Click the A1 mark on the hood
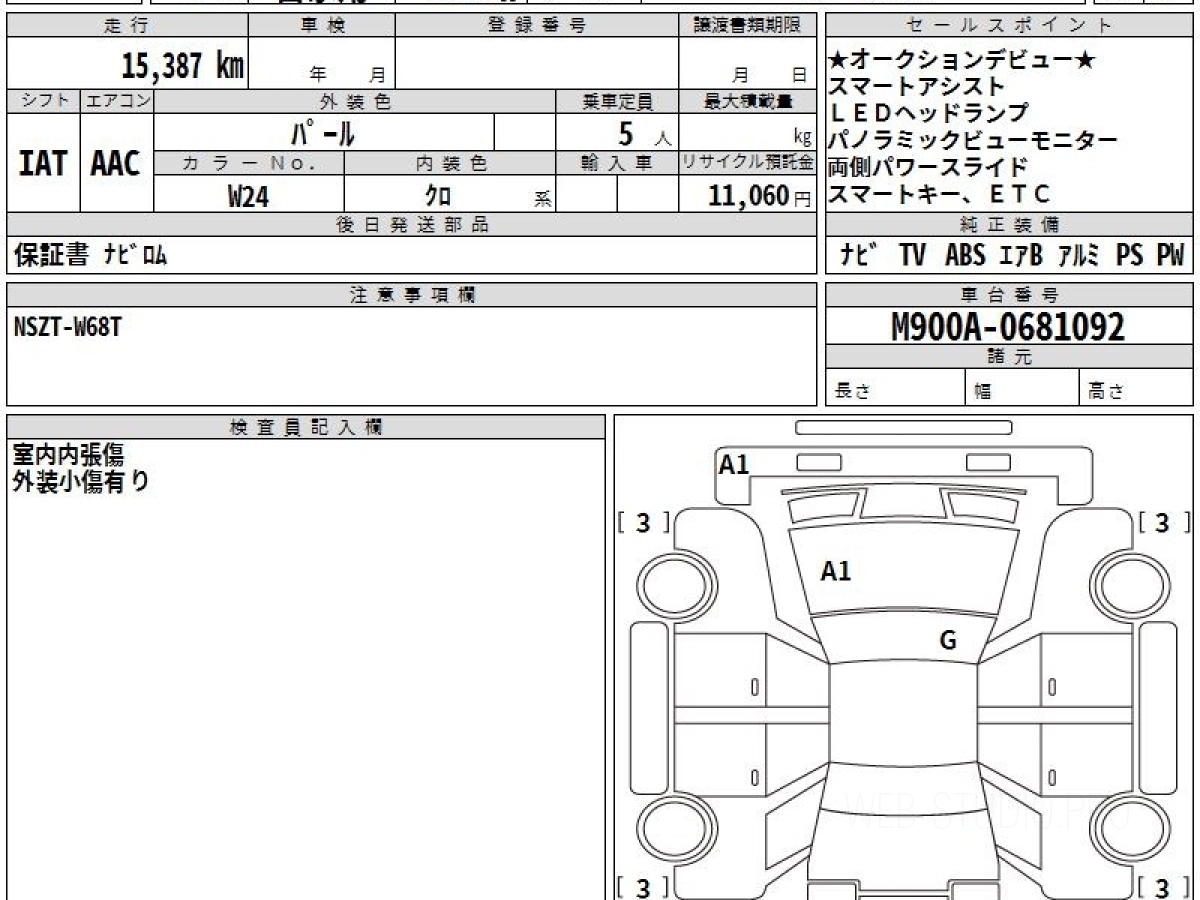This screenshot has height=900, width=1200. click(836, 572)
